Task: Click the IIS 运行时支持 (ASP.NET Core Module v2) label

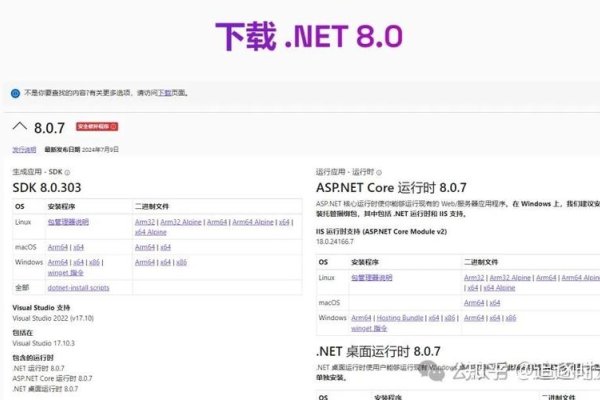Action: 382,231
